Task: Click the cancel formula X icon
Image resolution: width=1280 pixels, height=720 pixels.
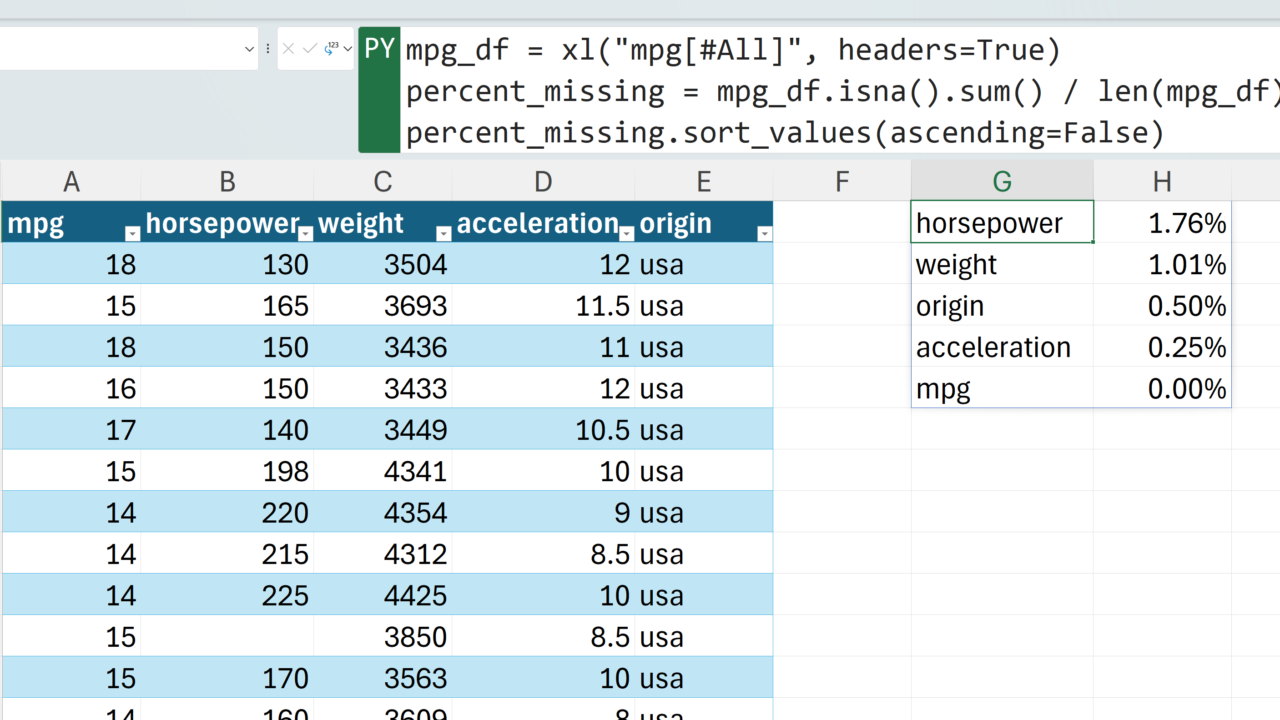Action: coord(288,48)
